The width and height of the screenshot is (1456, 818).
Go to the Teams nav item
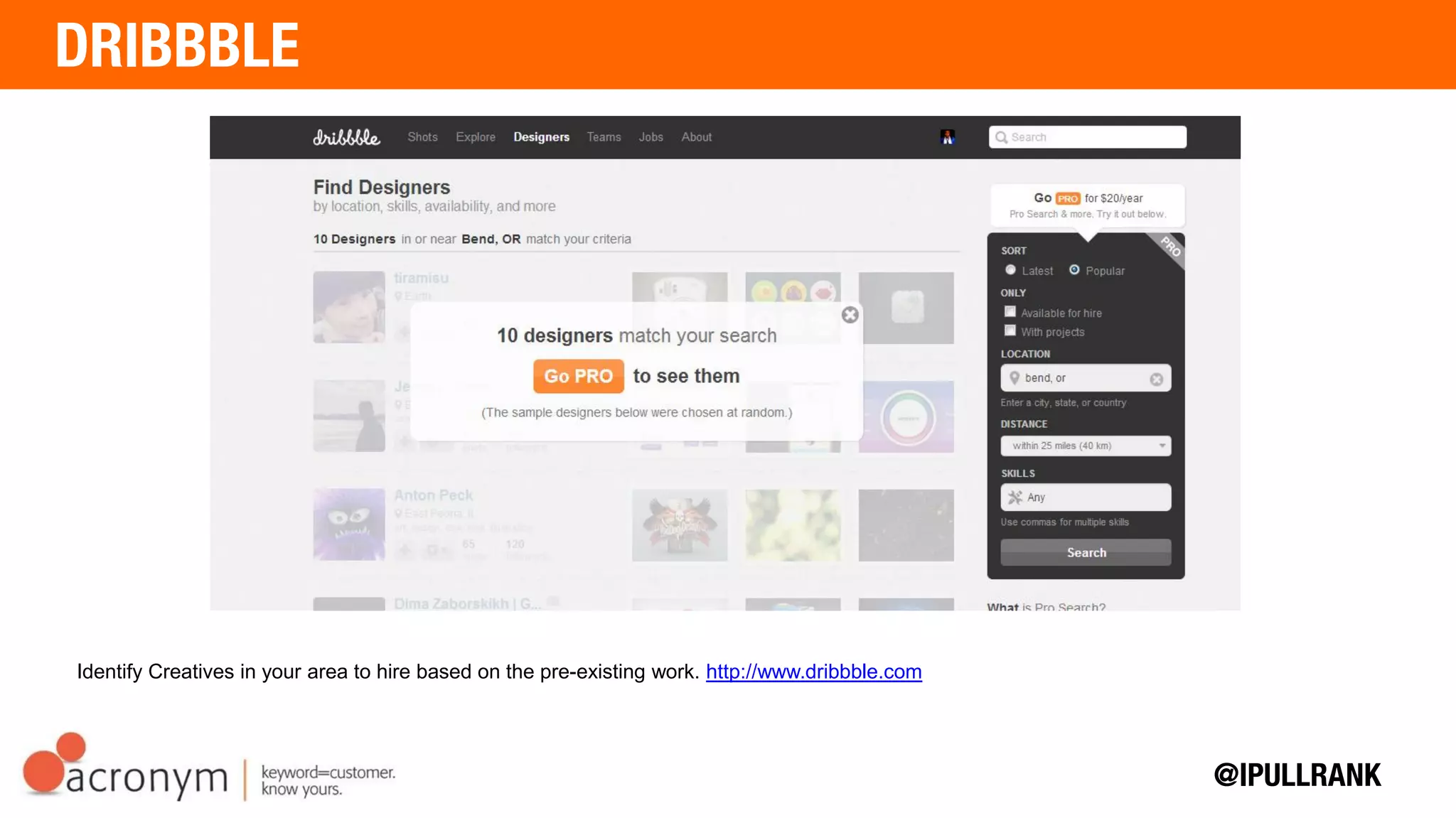pos(604,137)
